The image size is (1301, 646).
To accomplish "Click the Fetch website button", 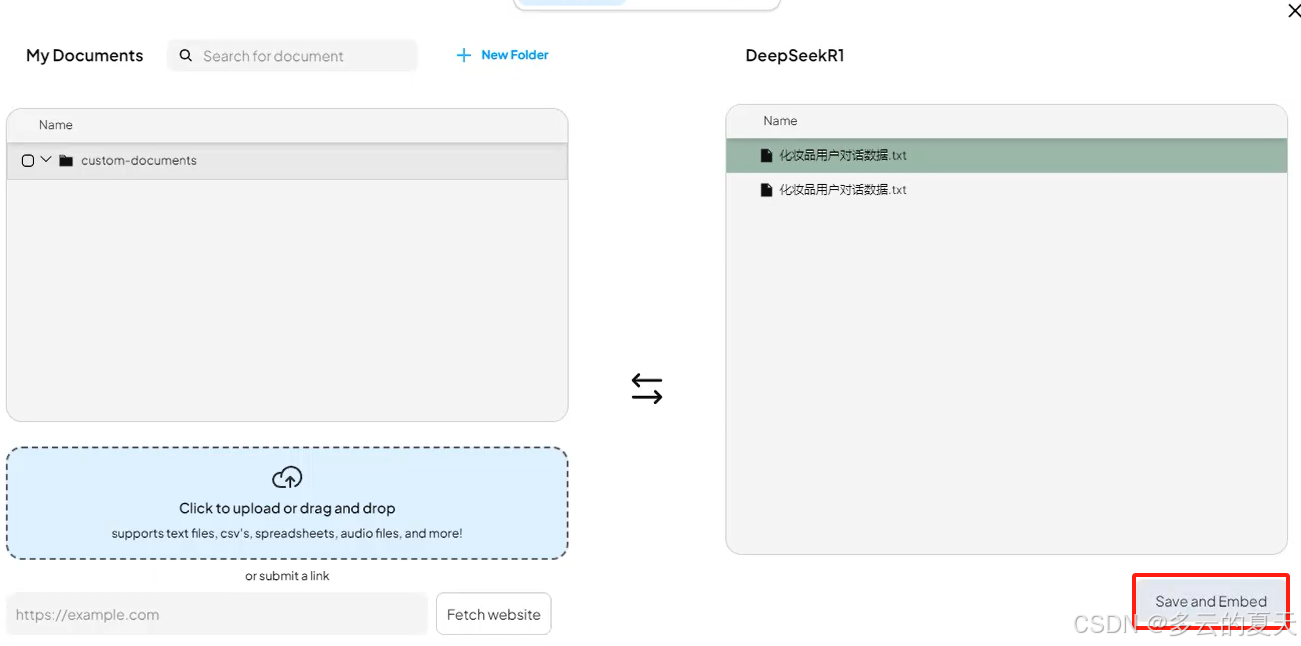I will pyautogui.click(x=493, y=614).
